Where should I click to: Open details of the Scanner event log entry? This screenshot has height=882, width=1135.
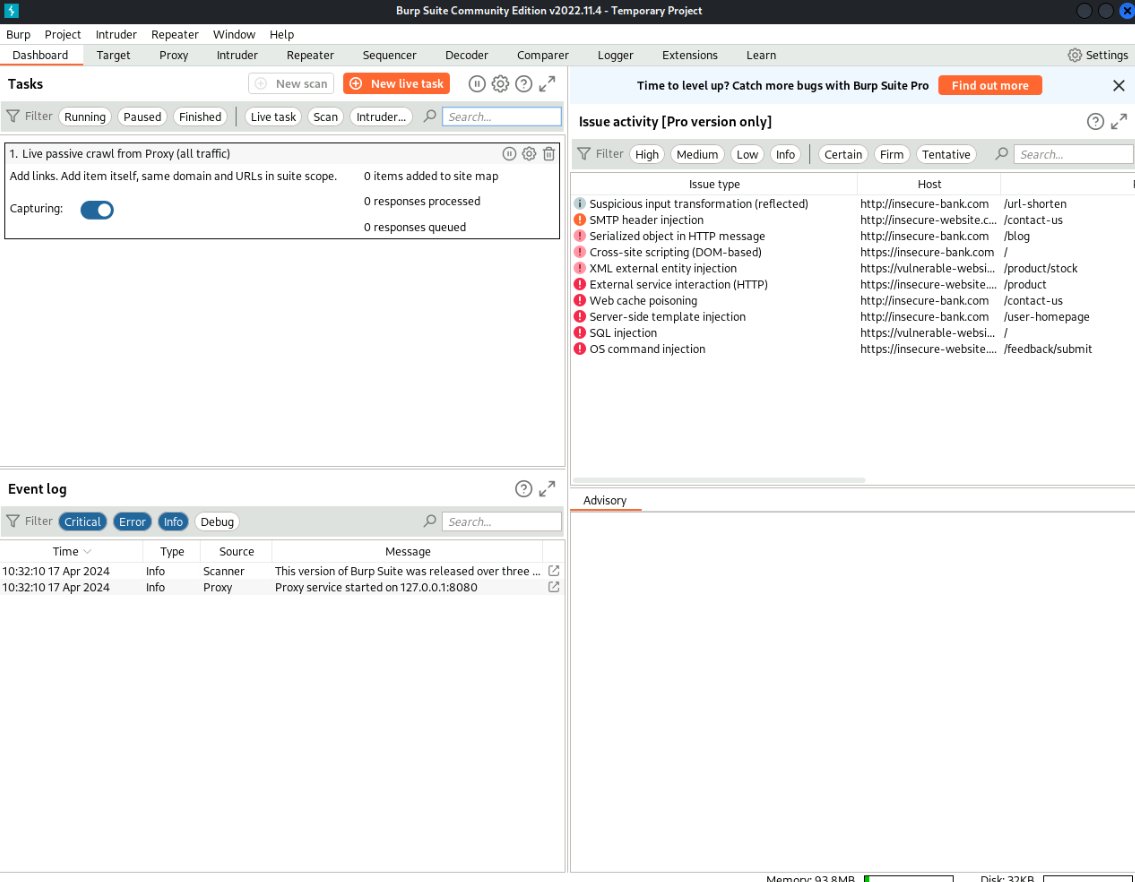[x=554, y=571]
